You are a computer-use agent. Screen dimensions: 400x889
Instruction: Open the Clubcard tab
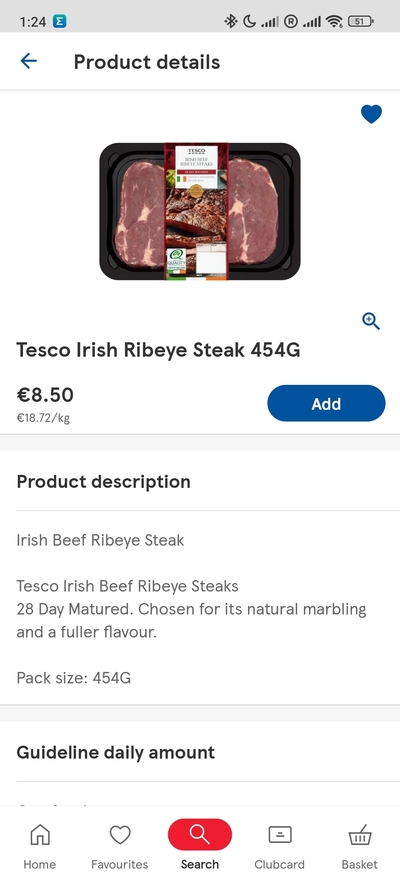[279, 848]
